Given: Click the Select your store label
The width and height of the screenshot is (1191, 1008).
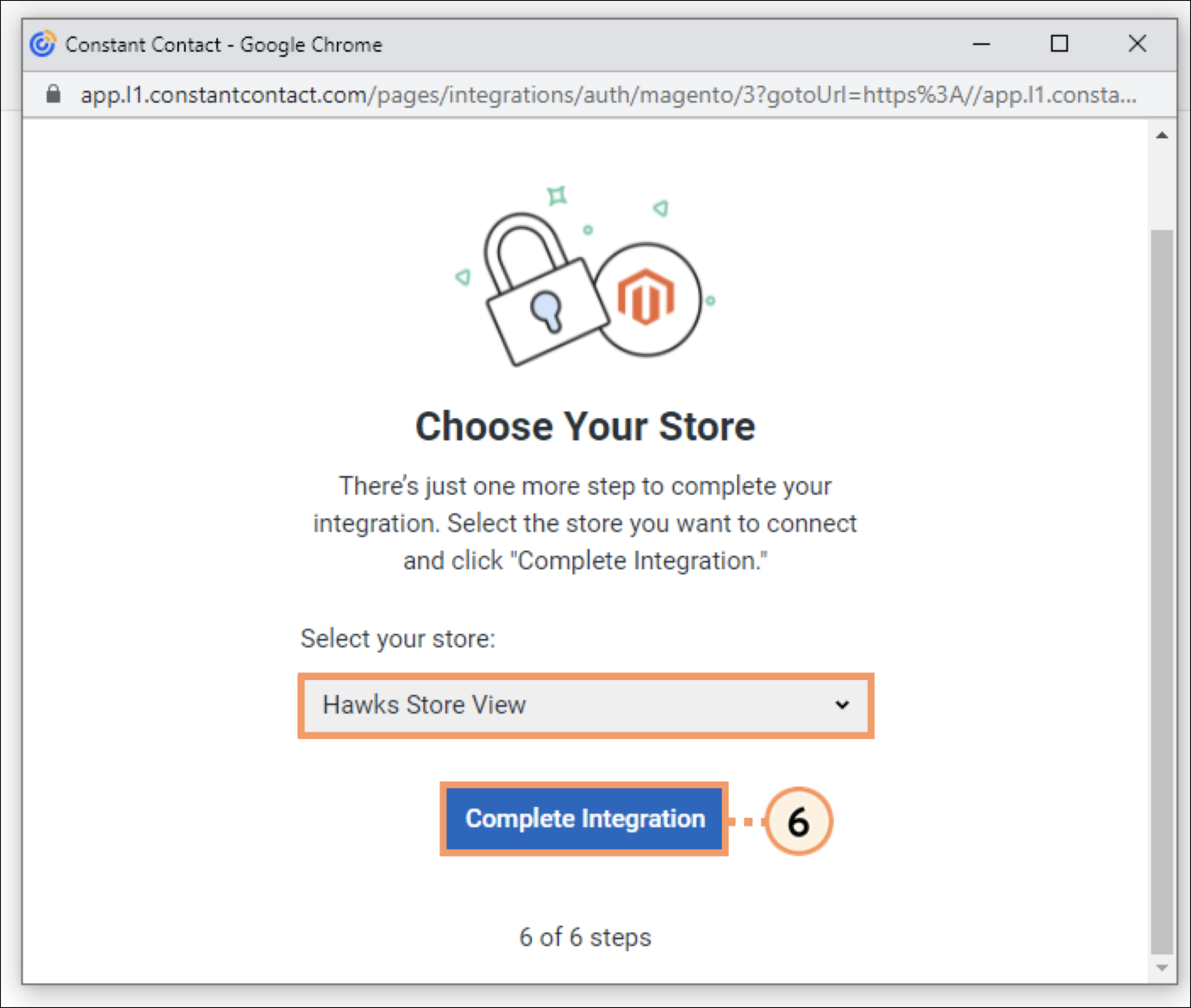Looking at the screenshot, I should (x=398, y=639).
